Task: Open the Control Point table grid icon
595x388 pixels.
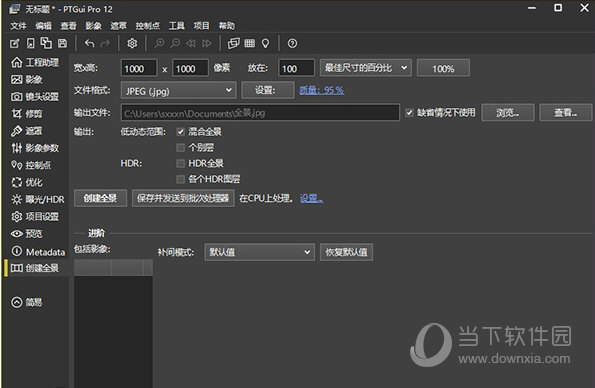Action: tap(249, 43)
